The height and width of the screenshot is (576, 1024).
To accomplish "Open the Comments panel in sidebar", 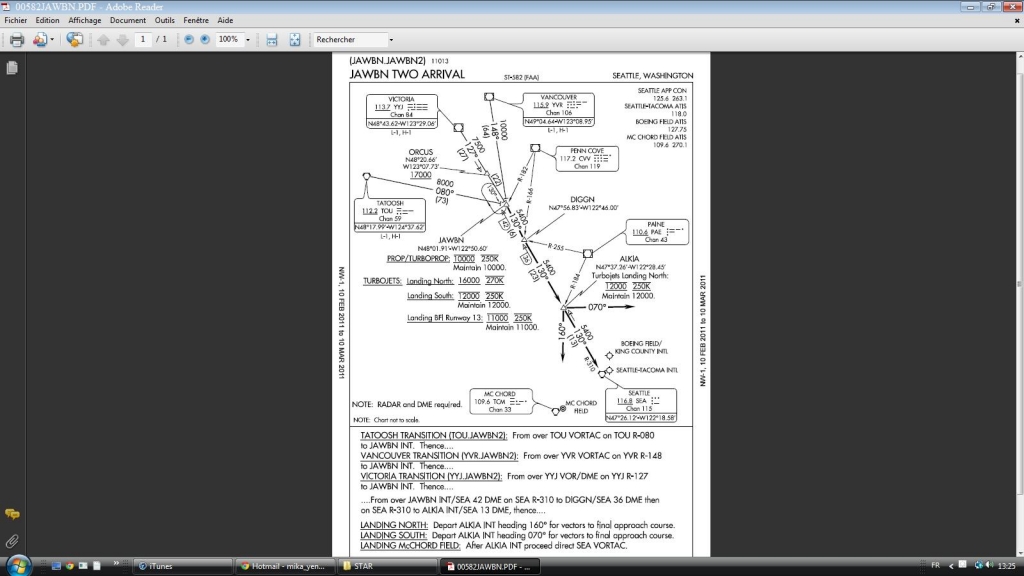I will pos(12,514).
